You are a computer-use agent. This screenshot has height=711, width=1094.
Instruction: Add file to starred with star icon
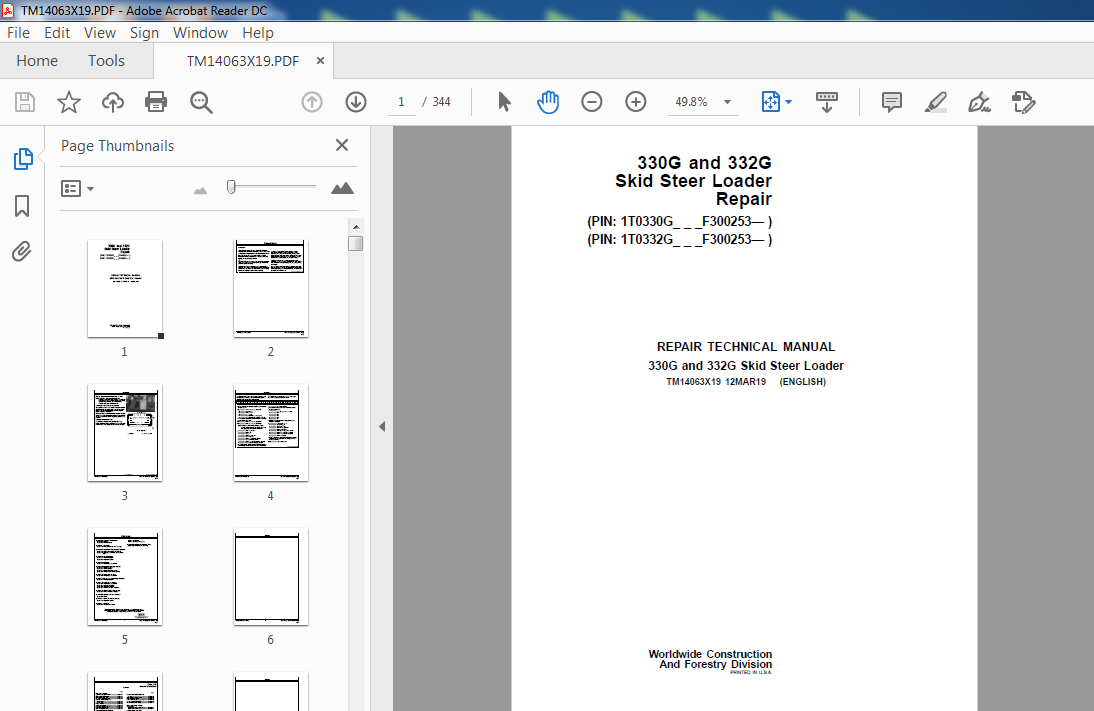(x=68, y=102)
